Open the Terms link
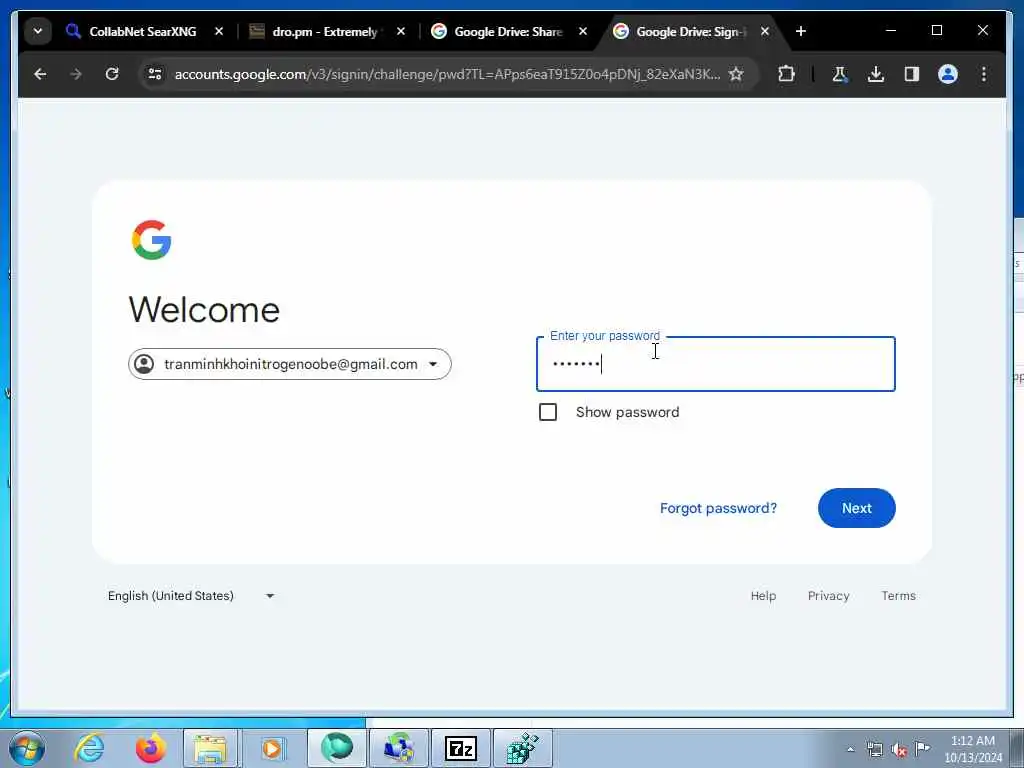The height and width of the screenshot is (768, 1024). point(899,596)
